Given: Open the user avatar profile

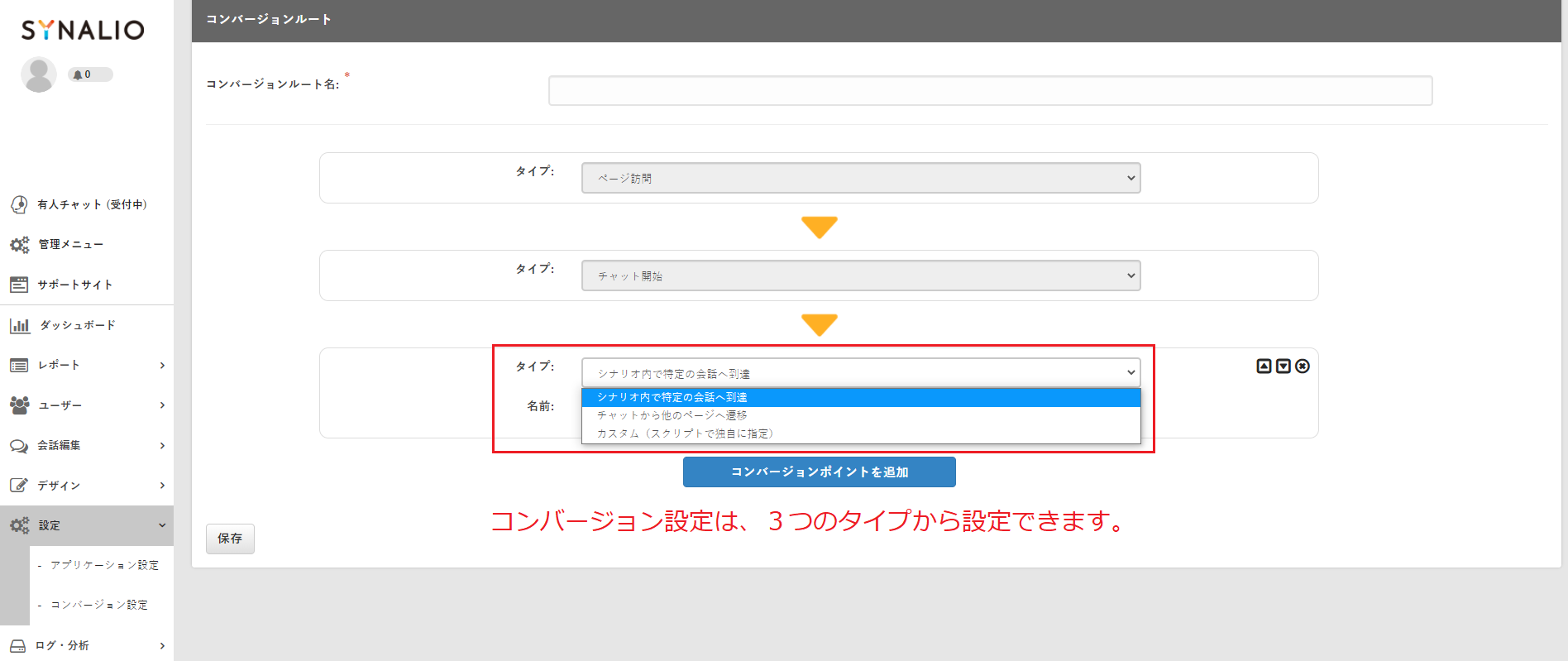Looking at the screenshot, I should pos(38,74).
